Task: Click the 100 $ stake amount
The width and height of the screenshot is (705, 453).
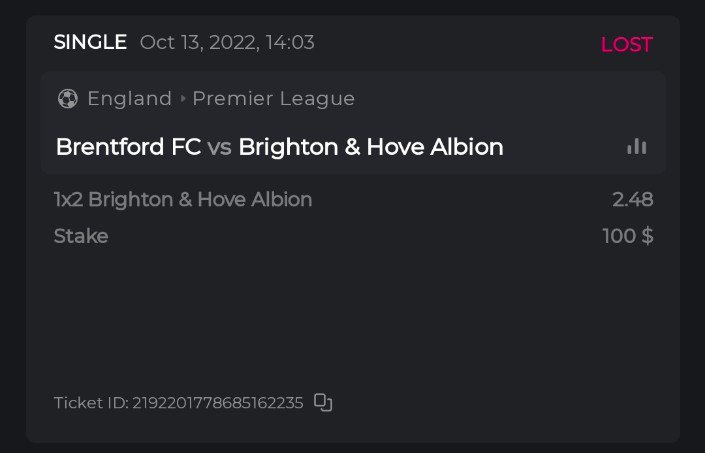Action: point(628,236)
